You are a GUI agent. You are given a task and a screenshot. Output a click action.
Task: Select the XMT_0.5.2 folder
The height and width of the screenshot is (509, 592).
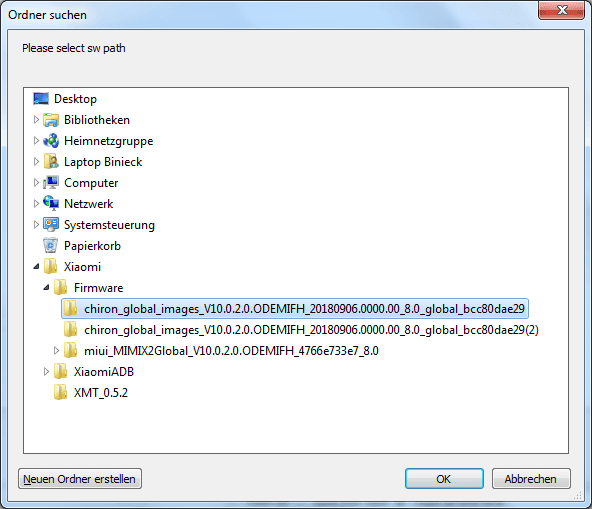[91, 393]
